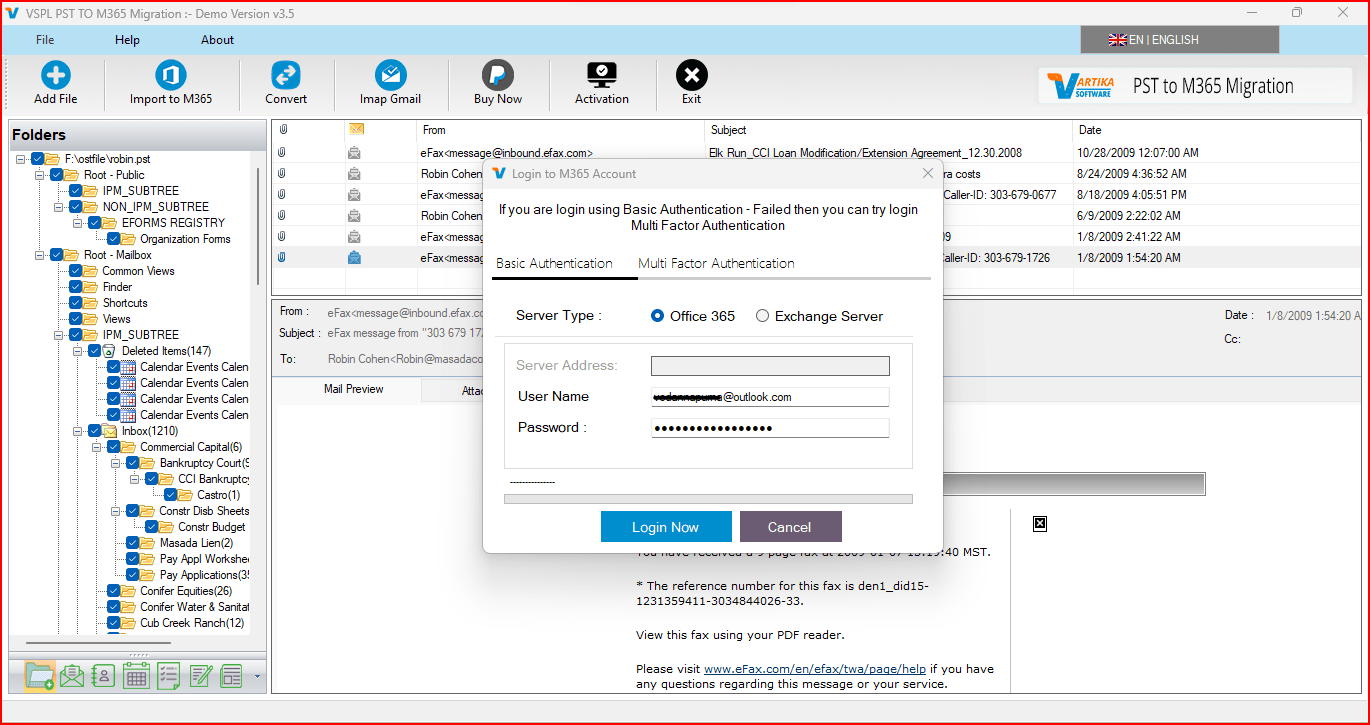Switch to Basic Authentication tab
The width and height of the screenshot is (1370, 725).
554,263
